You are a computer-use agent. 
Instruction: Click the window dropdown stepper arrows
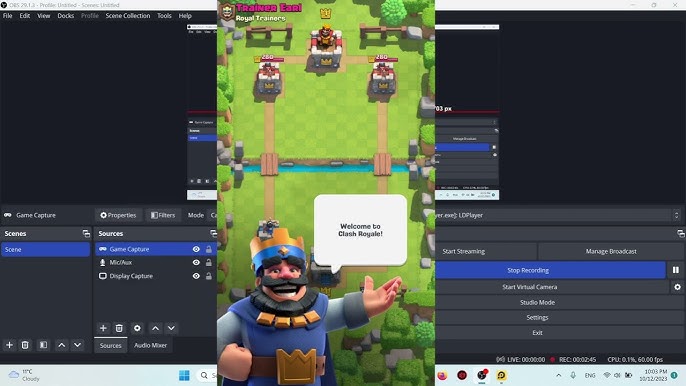676,215
